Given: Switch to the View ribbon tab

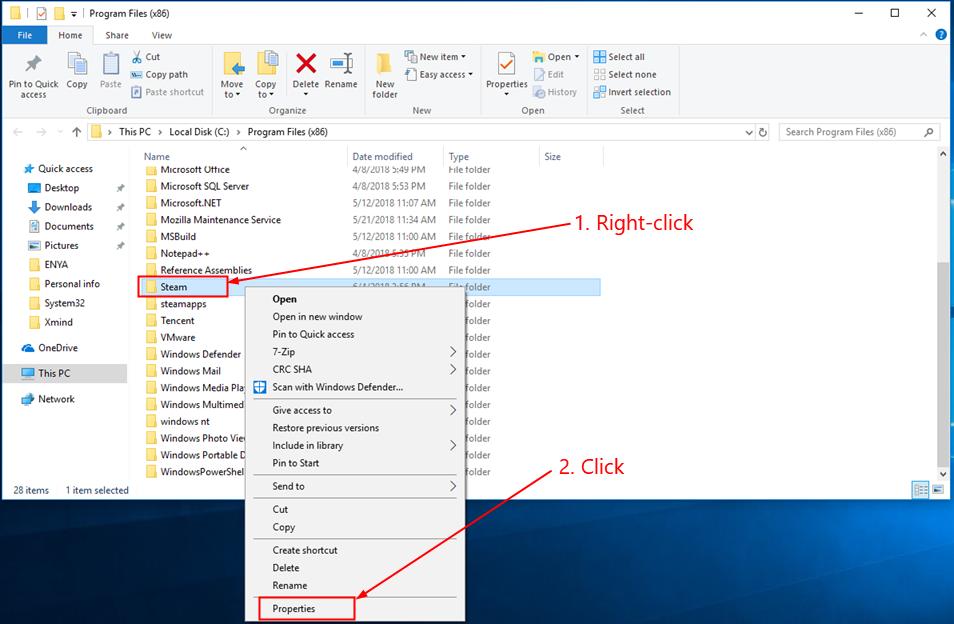Looking at the screenshot, I should pyautogui.click(x=161, y=34).
